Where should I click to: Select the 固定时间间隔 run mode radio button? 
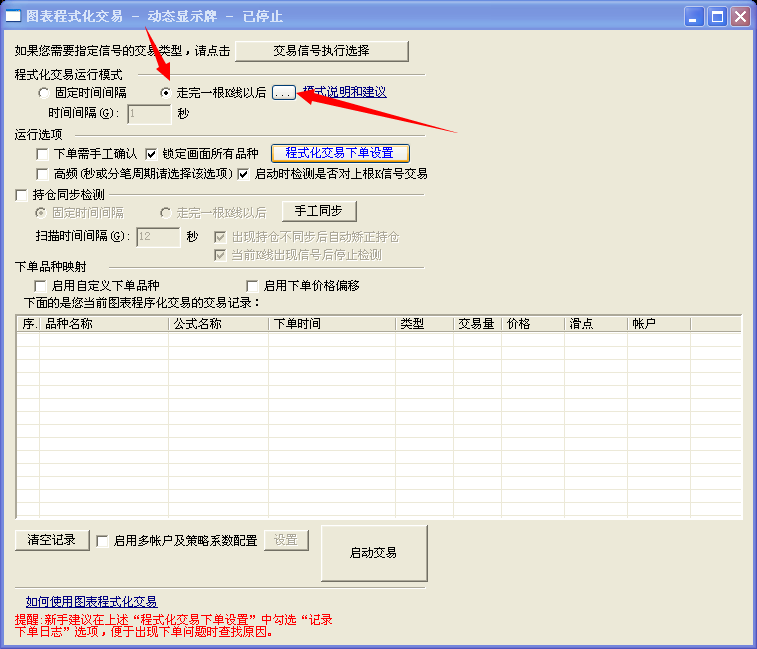coord(44,93)
